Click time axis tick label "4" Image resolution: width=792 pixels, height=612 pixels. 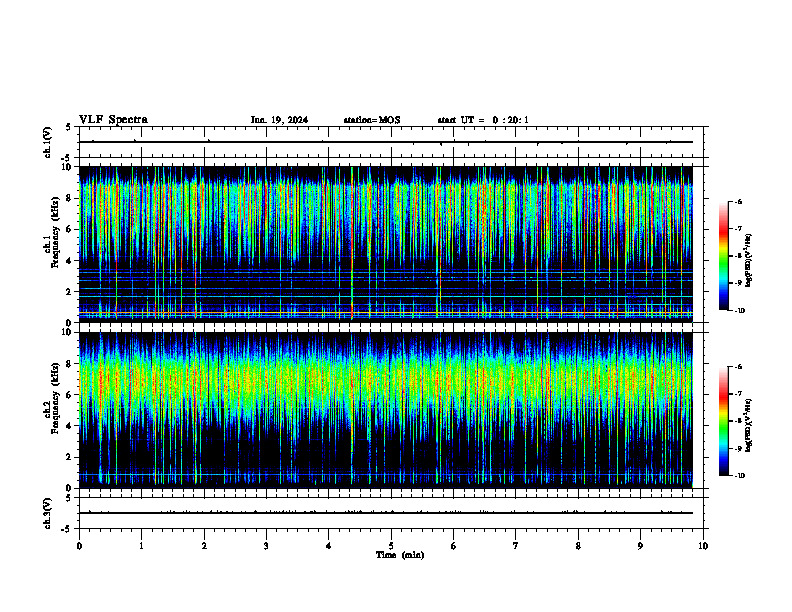point(329,546)
